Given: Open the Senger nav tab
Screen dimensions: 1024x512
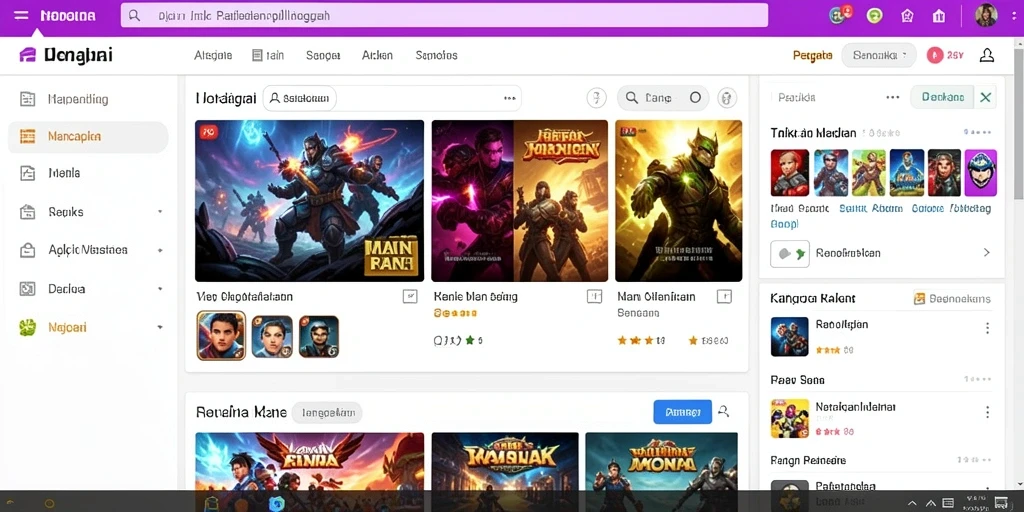Looking at the screenshot, I should coord(323,56).
